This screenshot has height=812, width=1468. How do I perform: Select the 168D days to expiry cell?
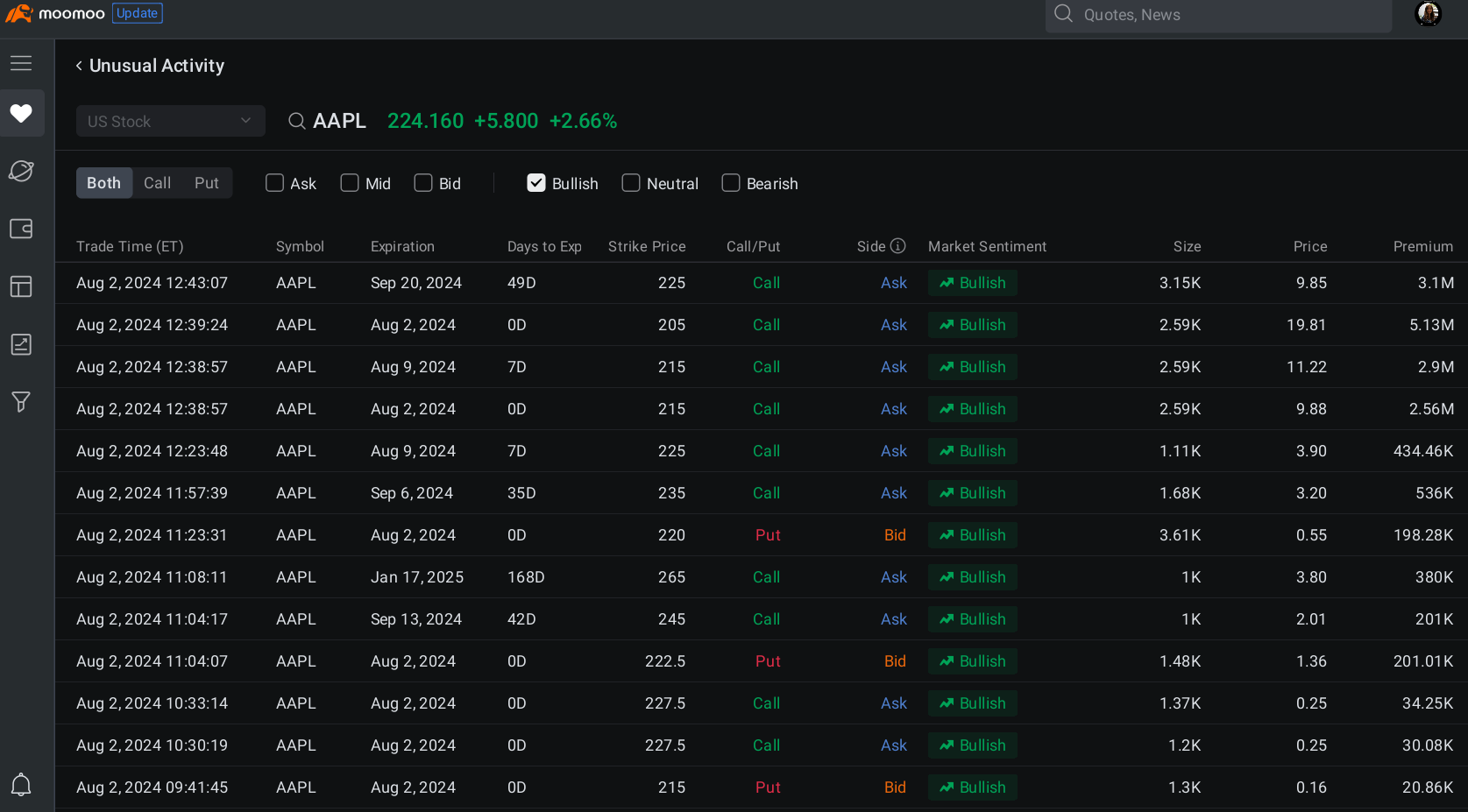526,577
